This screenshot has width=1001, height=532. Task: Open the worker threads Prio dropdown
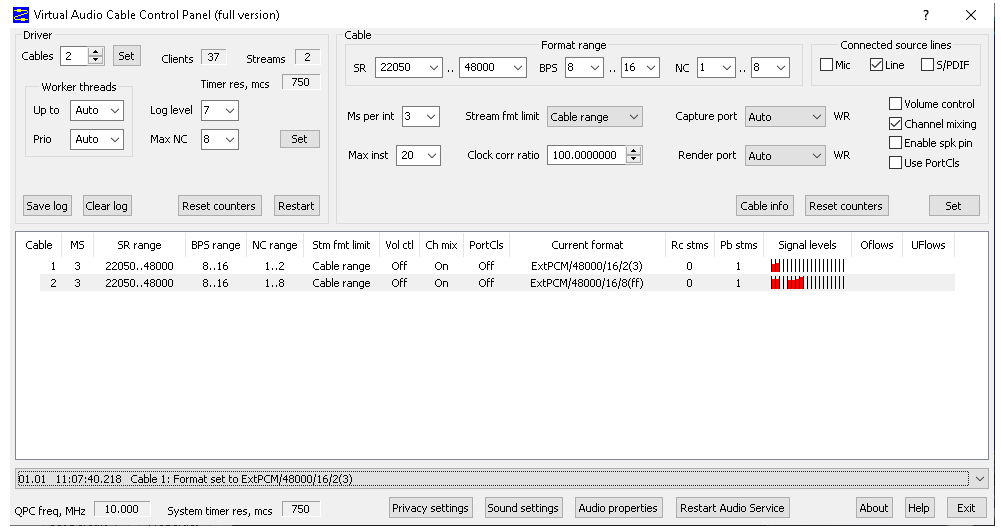[97, 139]
